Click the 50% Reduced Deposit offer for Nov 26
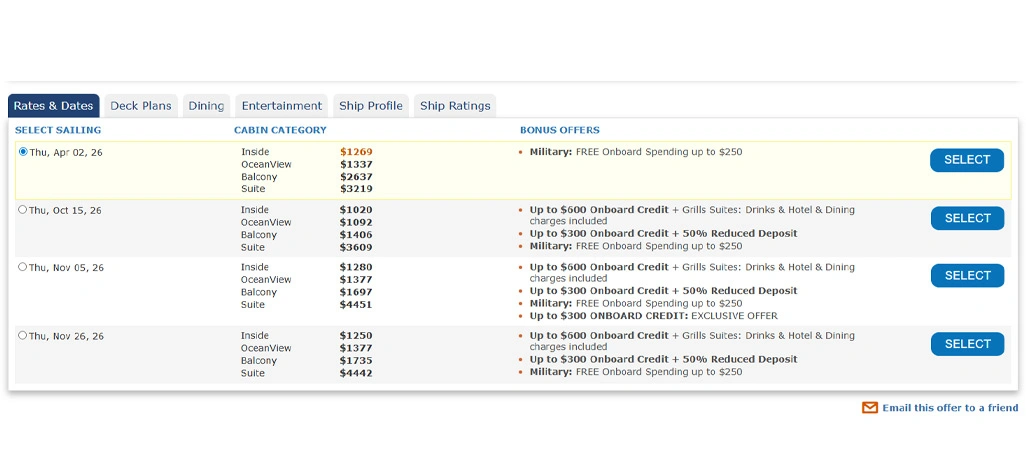 click(663, 359)
